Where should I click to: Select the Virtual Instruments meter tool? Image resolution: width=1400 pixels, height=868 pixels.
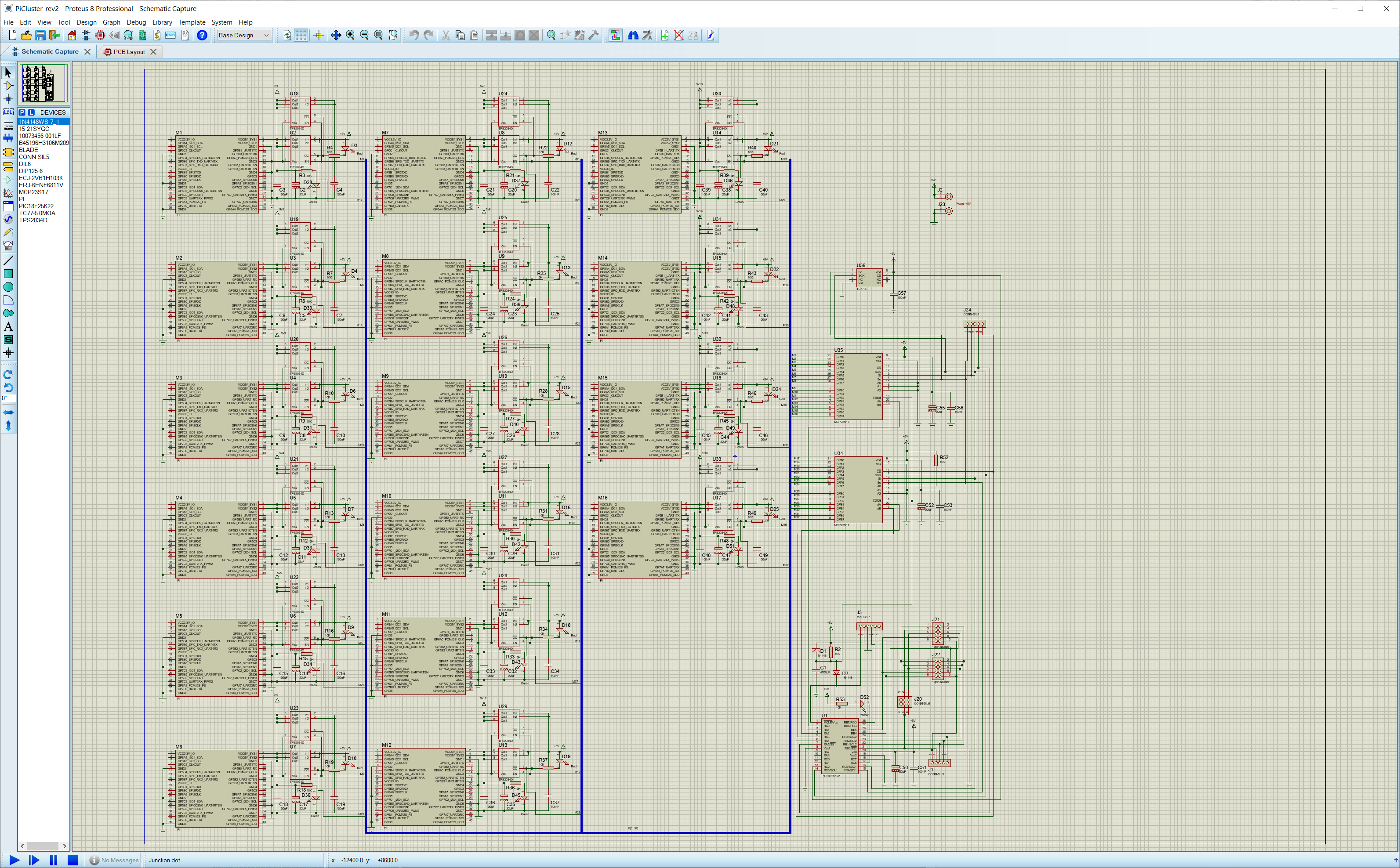(8, 246)
